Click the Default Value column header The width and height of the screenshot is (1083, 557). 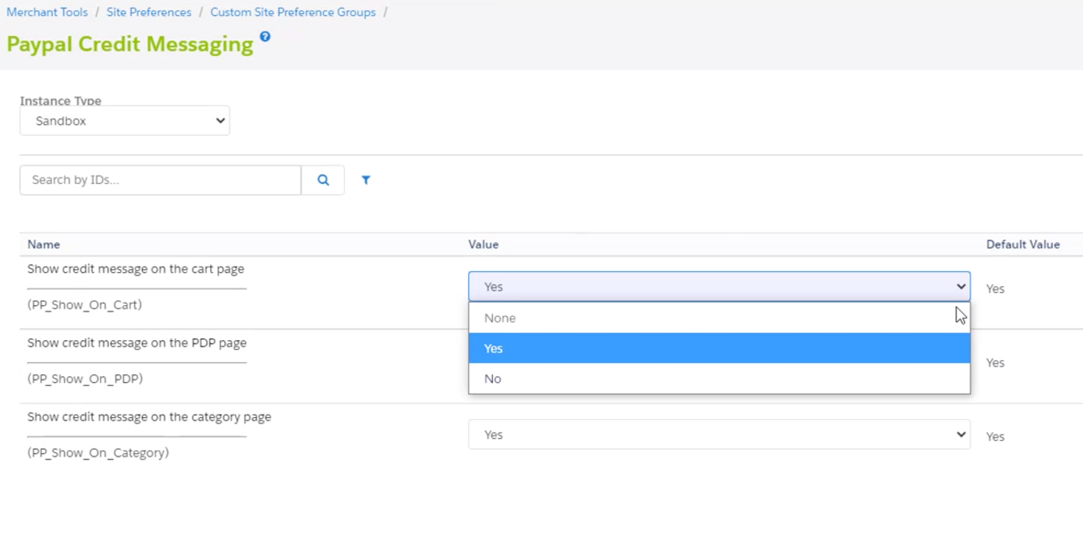coord(1022,244)
